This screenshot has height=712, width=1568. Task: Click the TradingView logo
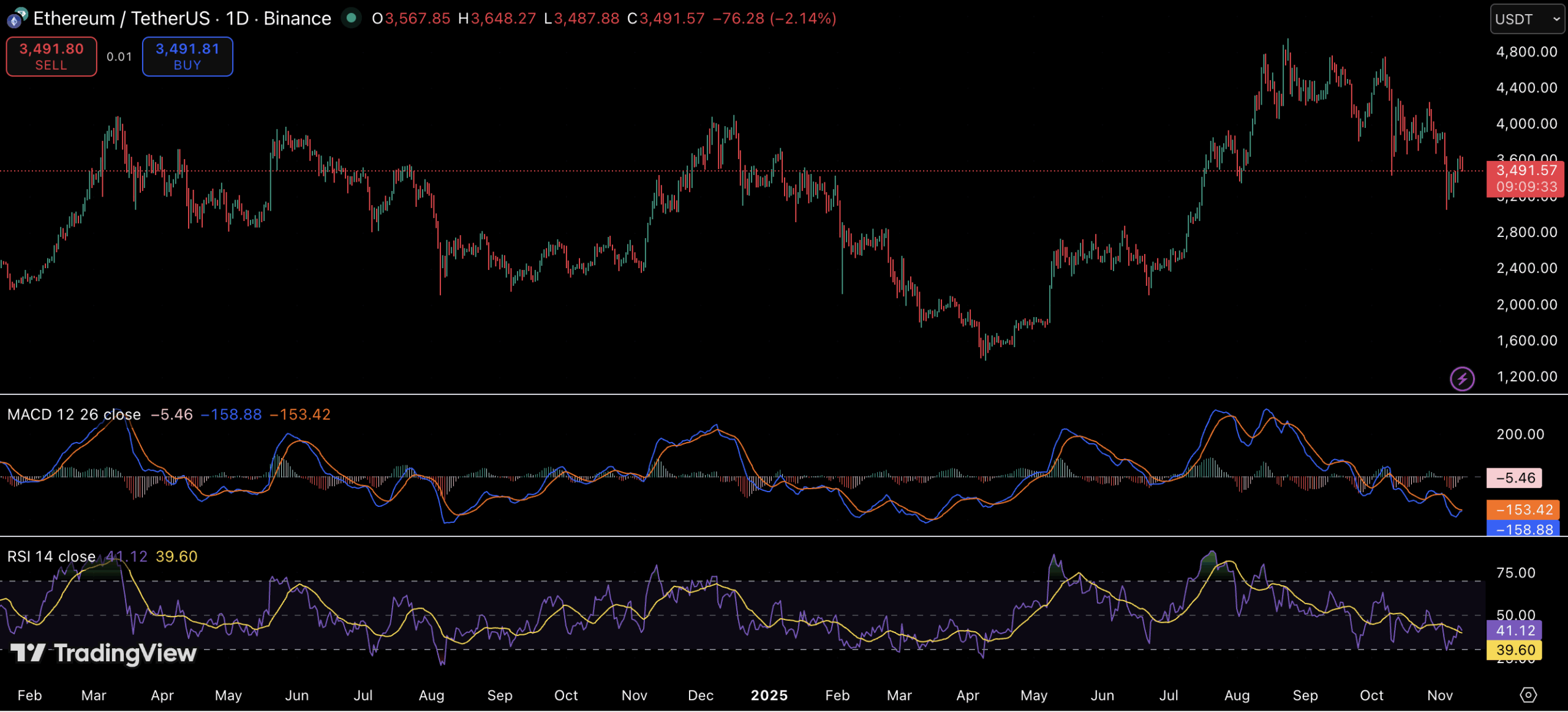pyautogui.click(x=103, y=653)
